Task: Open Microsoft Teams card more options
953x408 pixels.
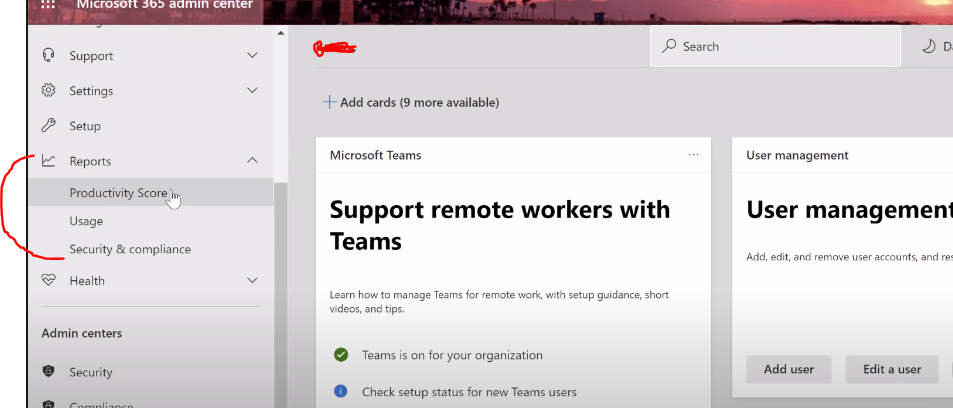Action: [693, 155]
